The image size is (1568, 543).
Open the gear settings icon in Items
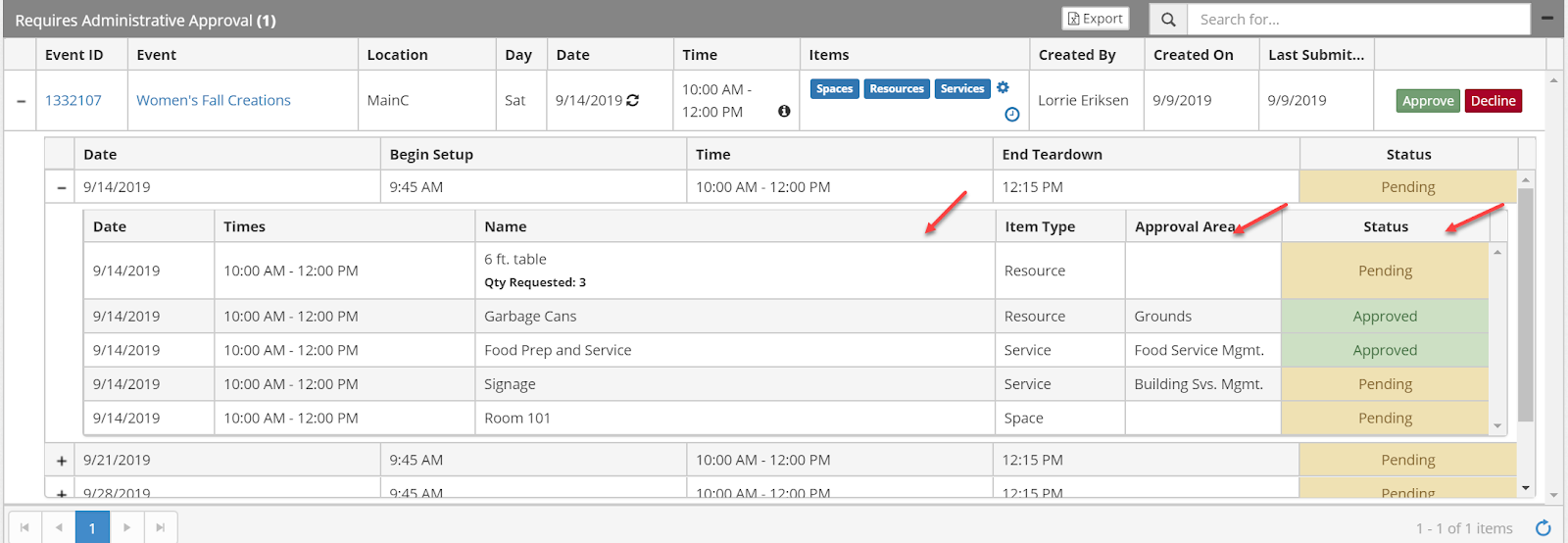tap(1003, 87)
